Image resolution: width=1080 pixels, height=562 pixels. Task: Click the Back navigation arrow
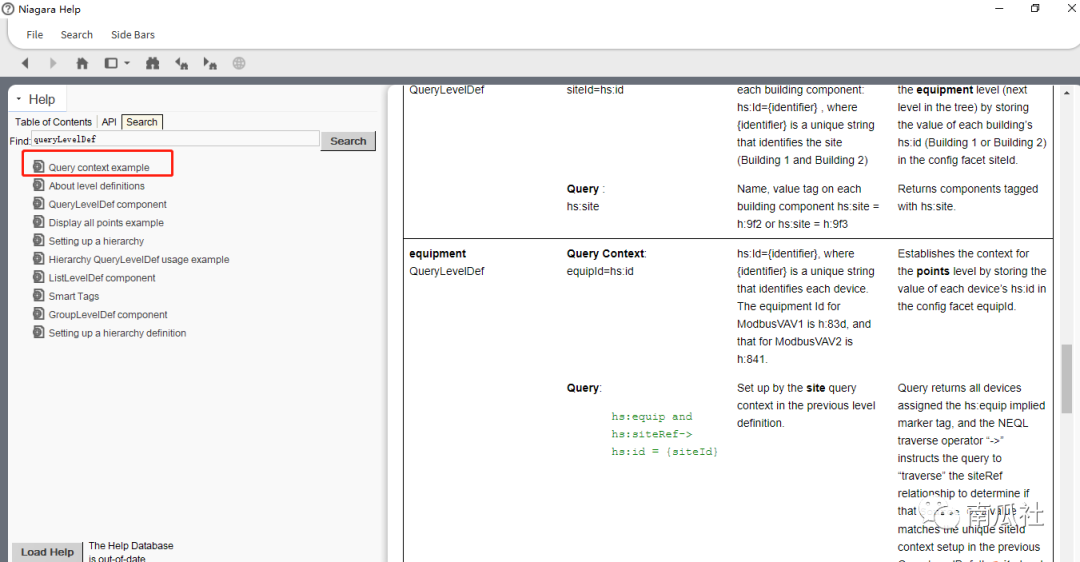pyautogui.click(x=26, y=63)
